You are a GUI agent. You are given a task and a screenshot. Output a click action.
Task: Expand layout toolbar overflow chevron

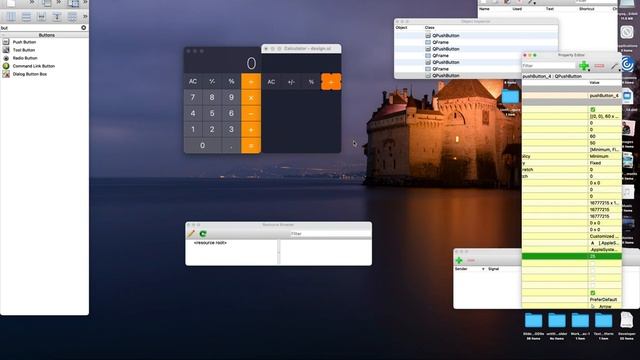point(85,17)
